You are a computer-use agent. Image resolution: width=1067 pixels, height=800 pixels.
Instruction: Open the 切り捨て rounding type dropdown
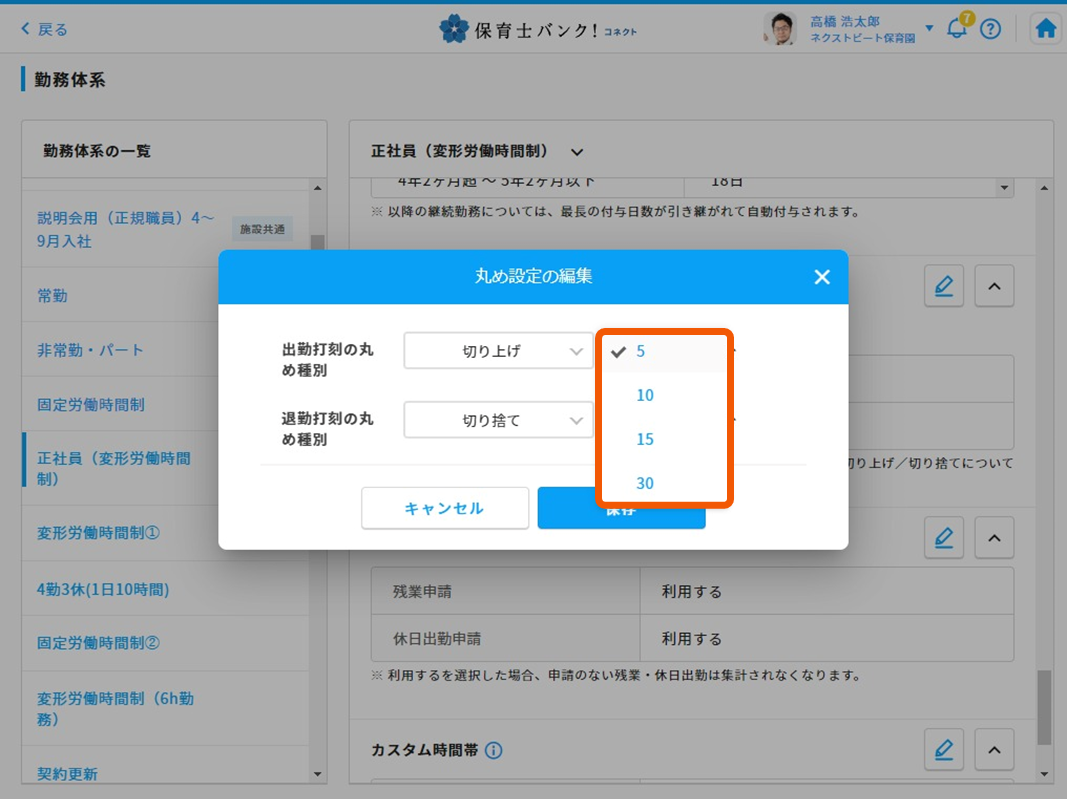(498, 421)
